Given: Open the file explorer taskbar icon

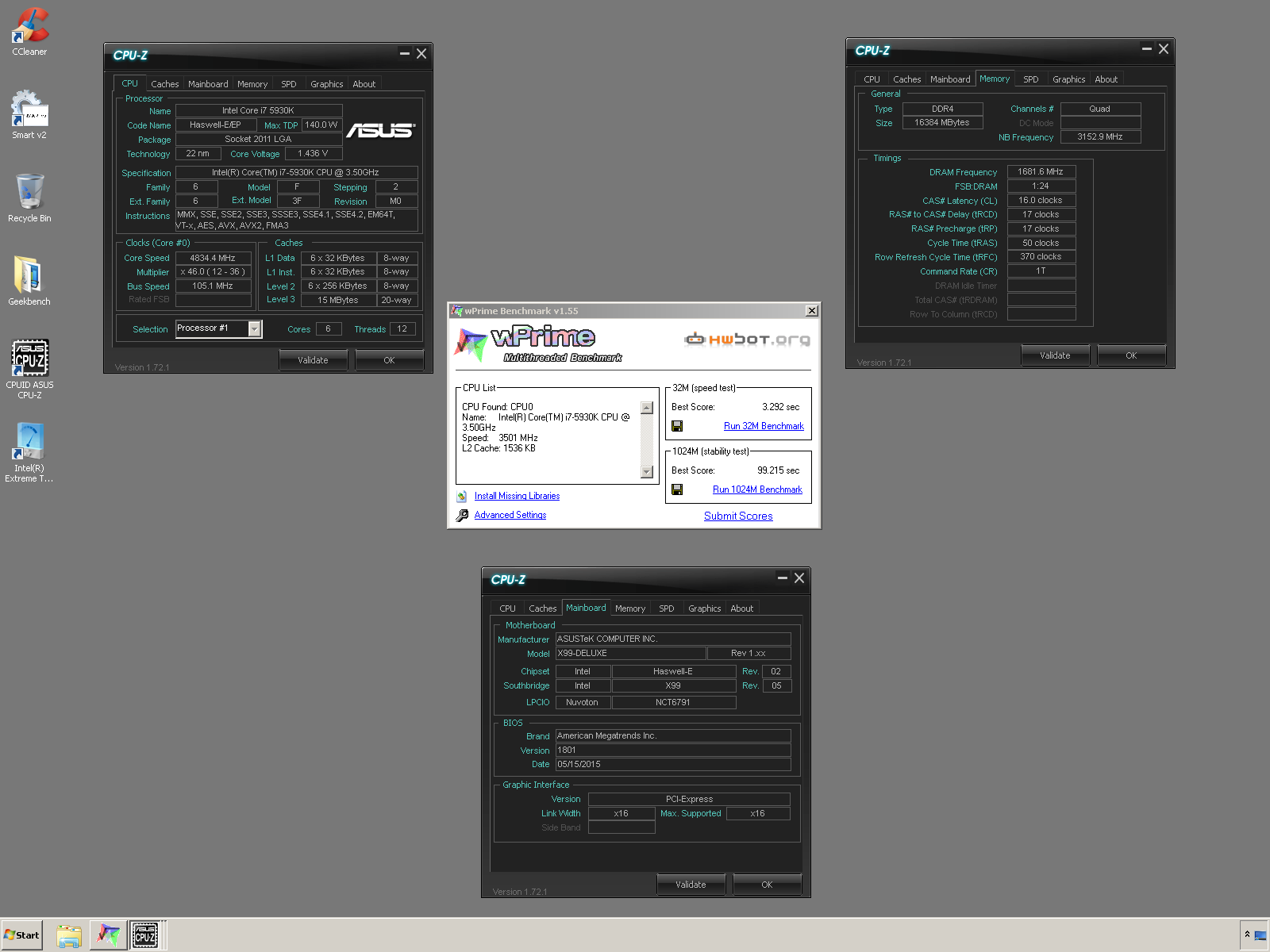Looking at the screenshot, I should tap(69, 935).
